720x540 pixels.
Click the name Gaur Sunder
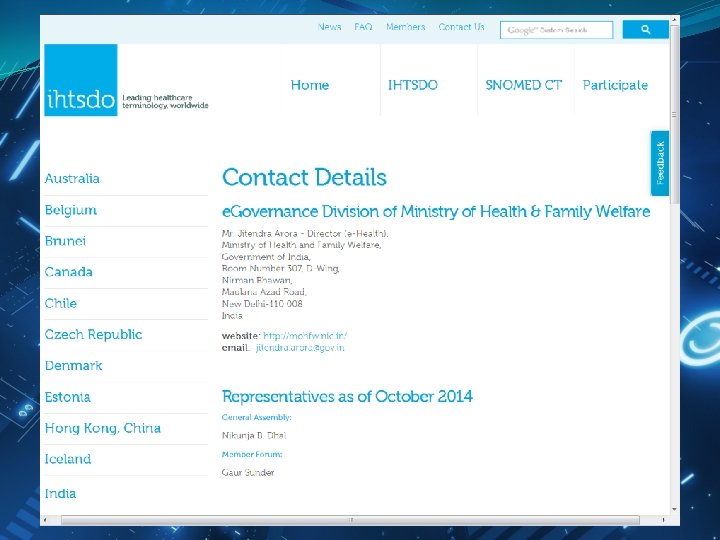[x=248, y=472]
